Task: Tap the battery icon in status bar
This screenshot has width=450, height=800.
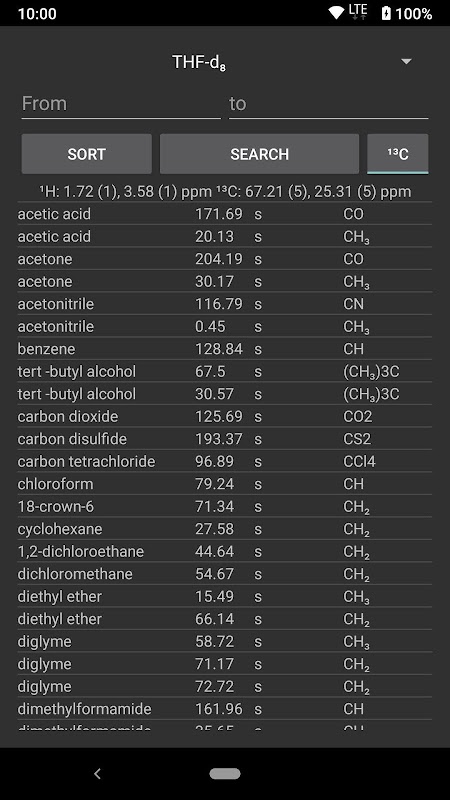Action: [x=386, y=13]
